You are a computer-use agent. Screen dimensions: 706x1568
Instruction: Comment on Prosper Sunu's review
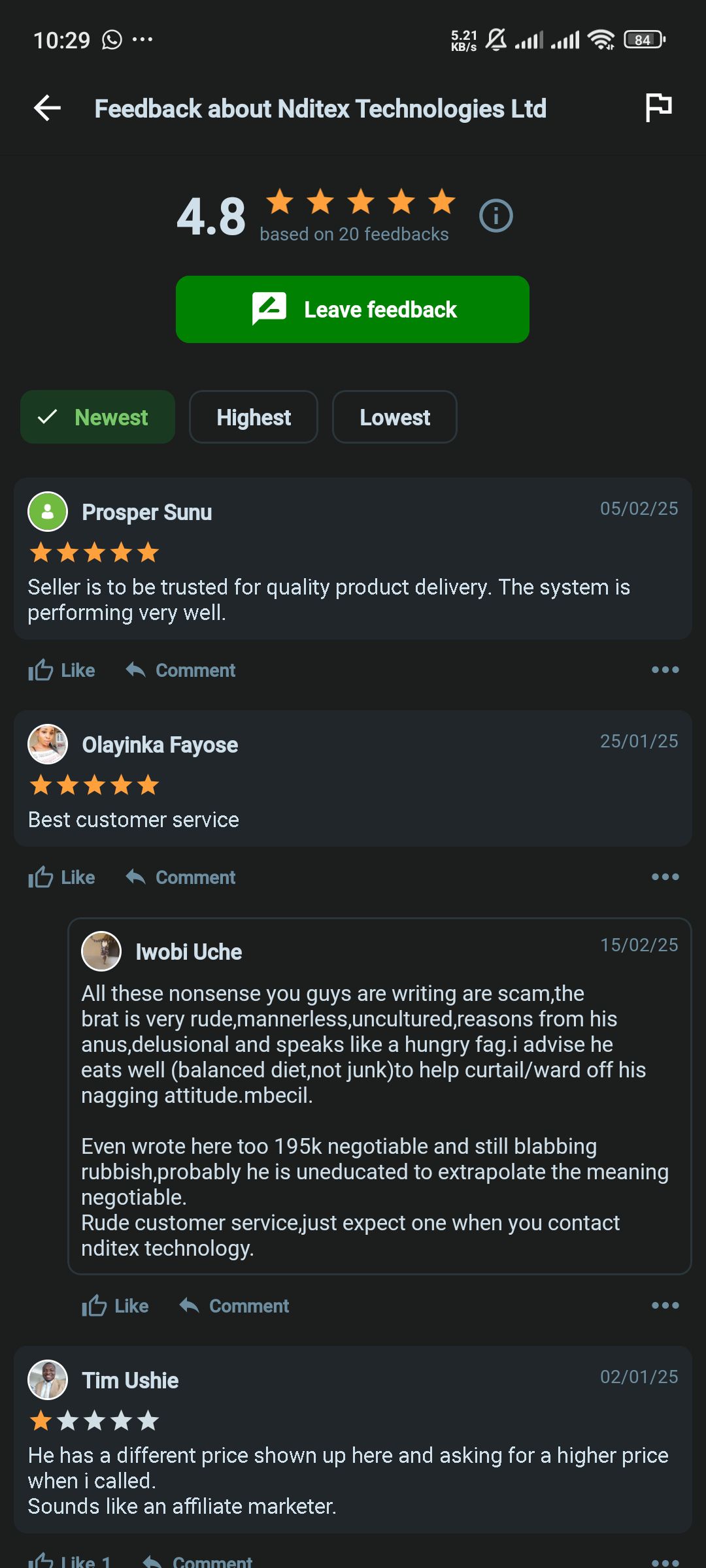181,670
